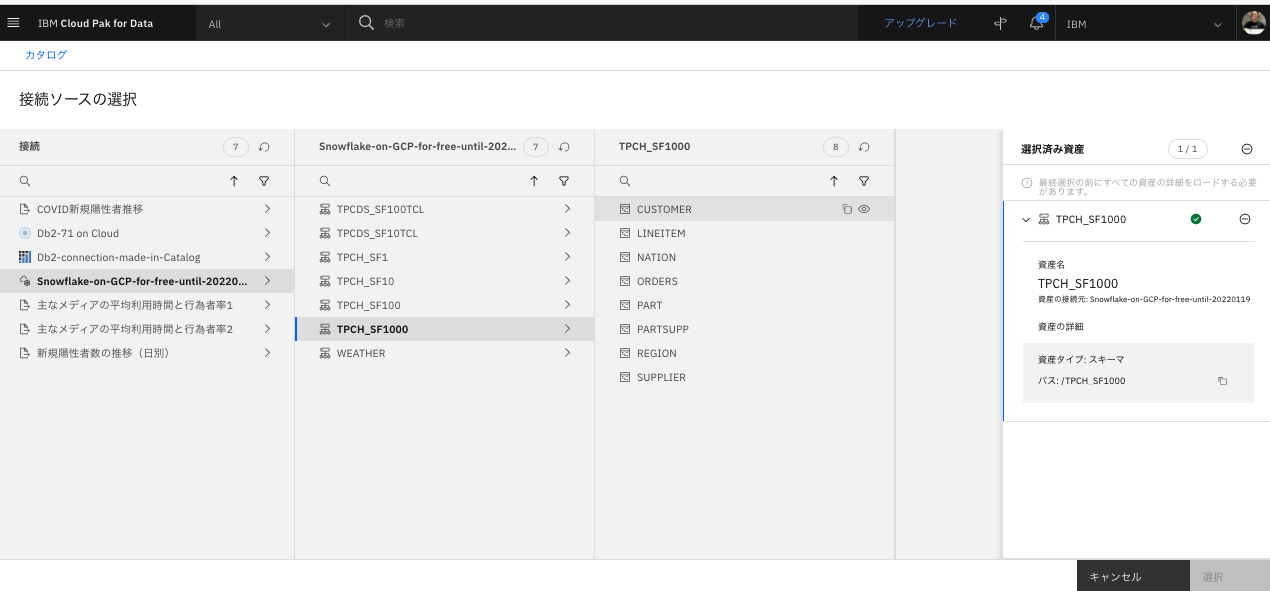Viewport: 1270px width, 591px height.
Task: Remove TPCH_SF1000 from selected assets
Action: (x=1245, y=219)
